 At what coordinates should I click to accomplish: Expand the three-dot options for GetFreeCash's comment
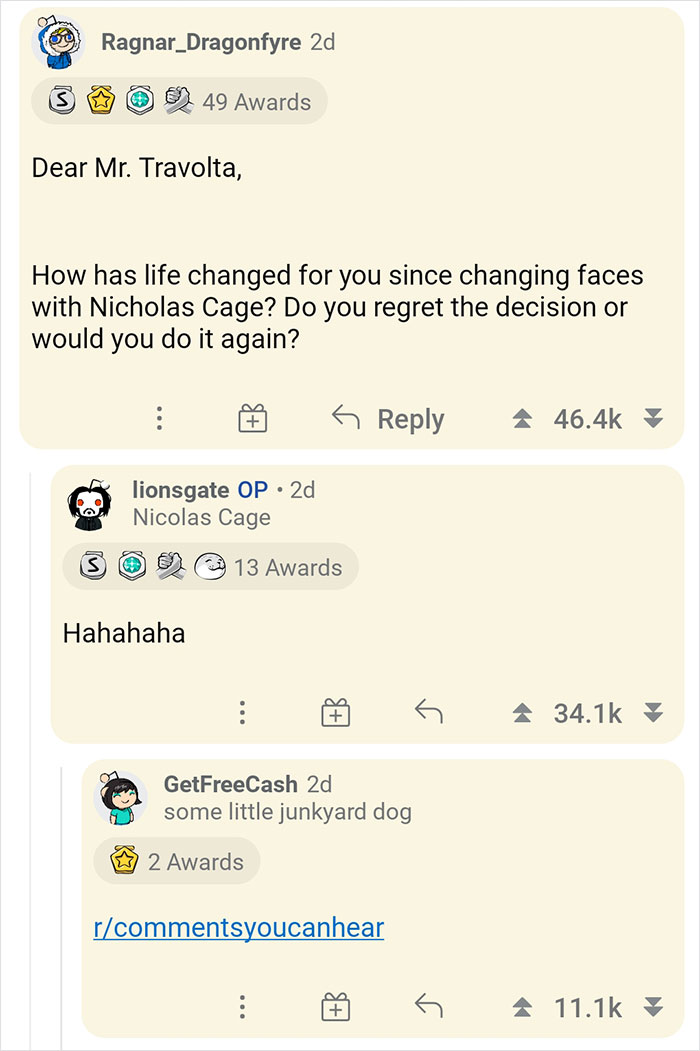pos(242,1007)
